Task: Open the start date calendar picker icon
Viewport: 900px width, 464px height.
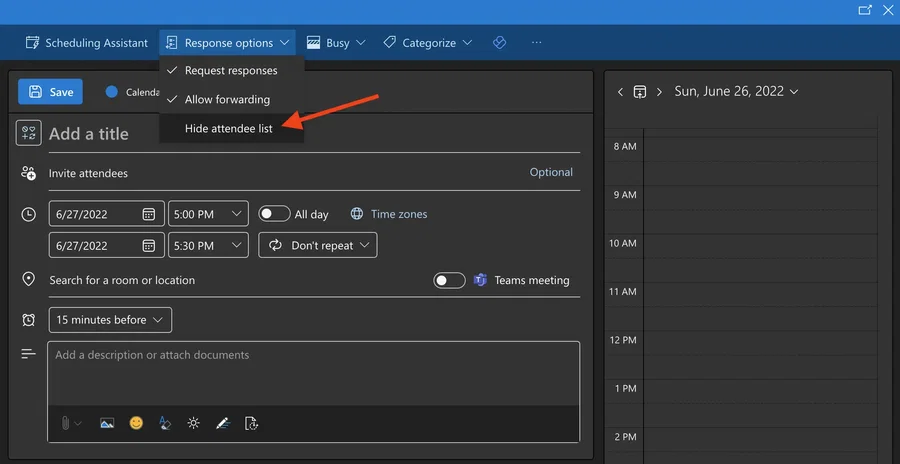Action: pyautogui.click(x=149, y=214)
